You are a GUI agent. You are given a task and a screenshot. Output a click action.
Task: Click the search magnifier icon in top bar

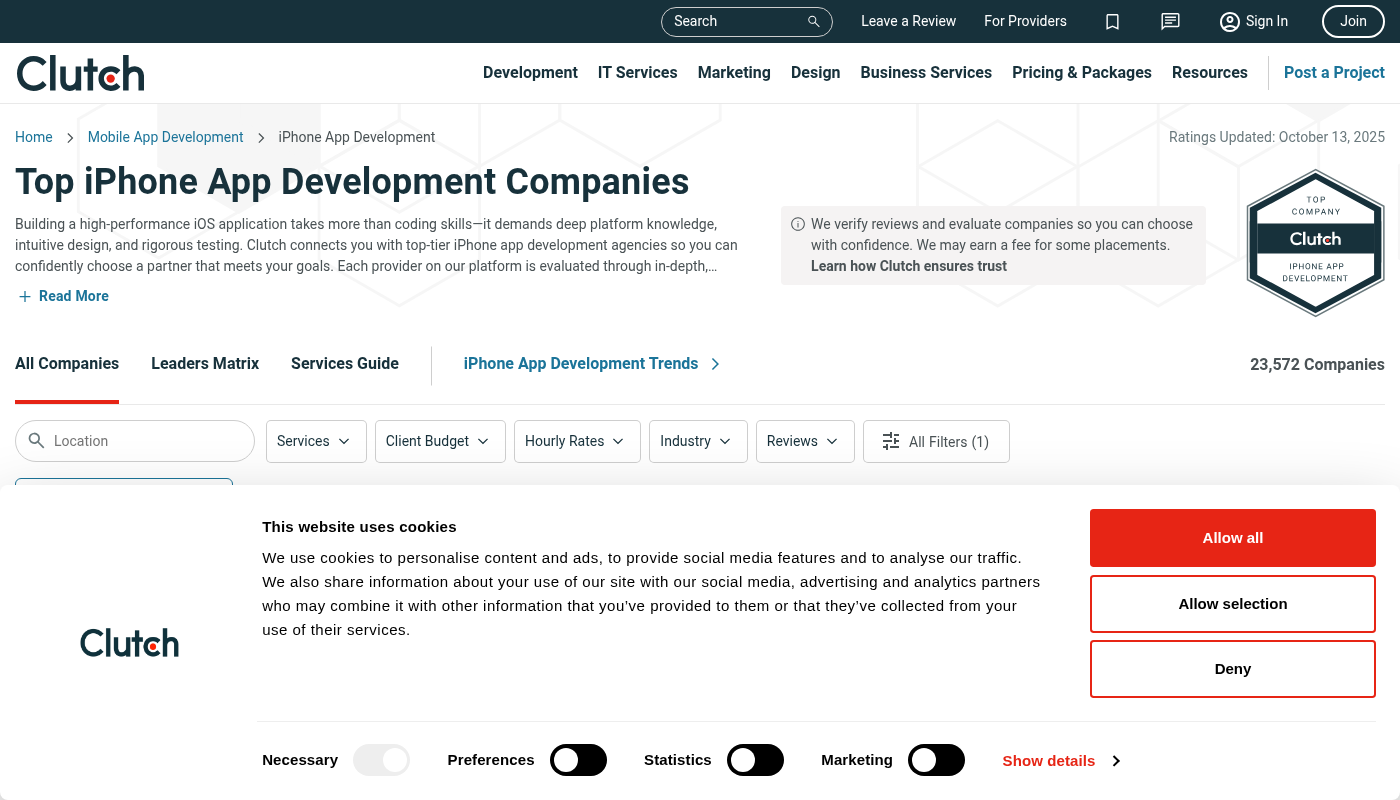coord(814,21)
